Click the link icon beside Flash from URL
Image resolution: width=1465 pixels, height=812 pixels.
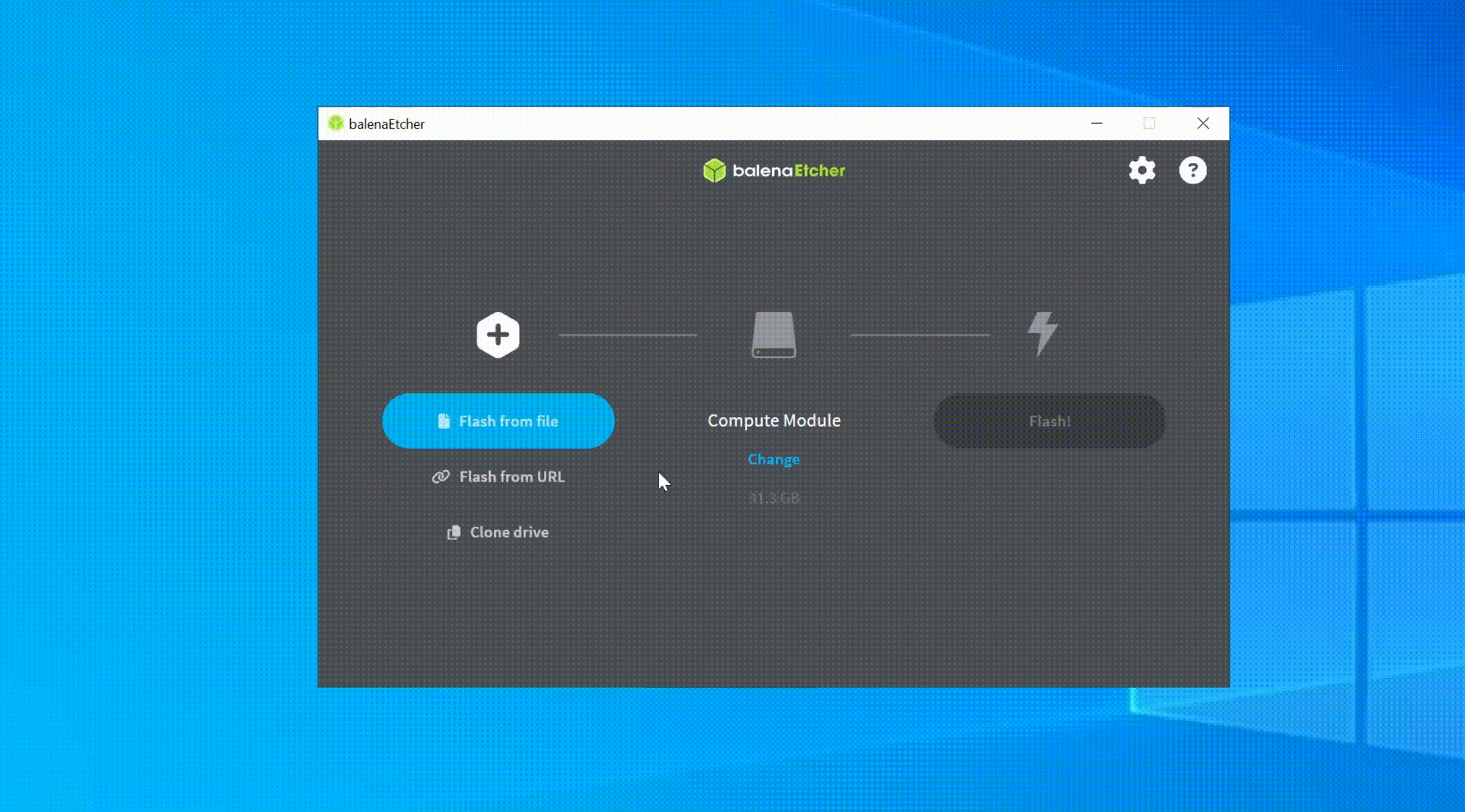click(441, 476)
